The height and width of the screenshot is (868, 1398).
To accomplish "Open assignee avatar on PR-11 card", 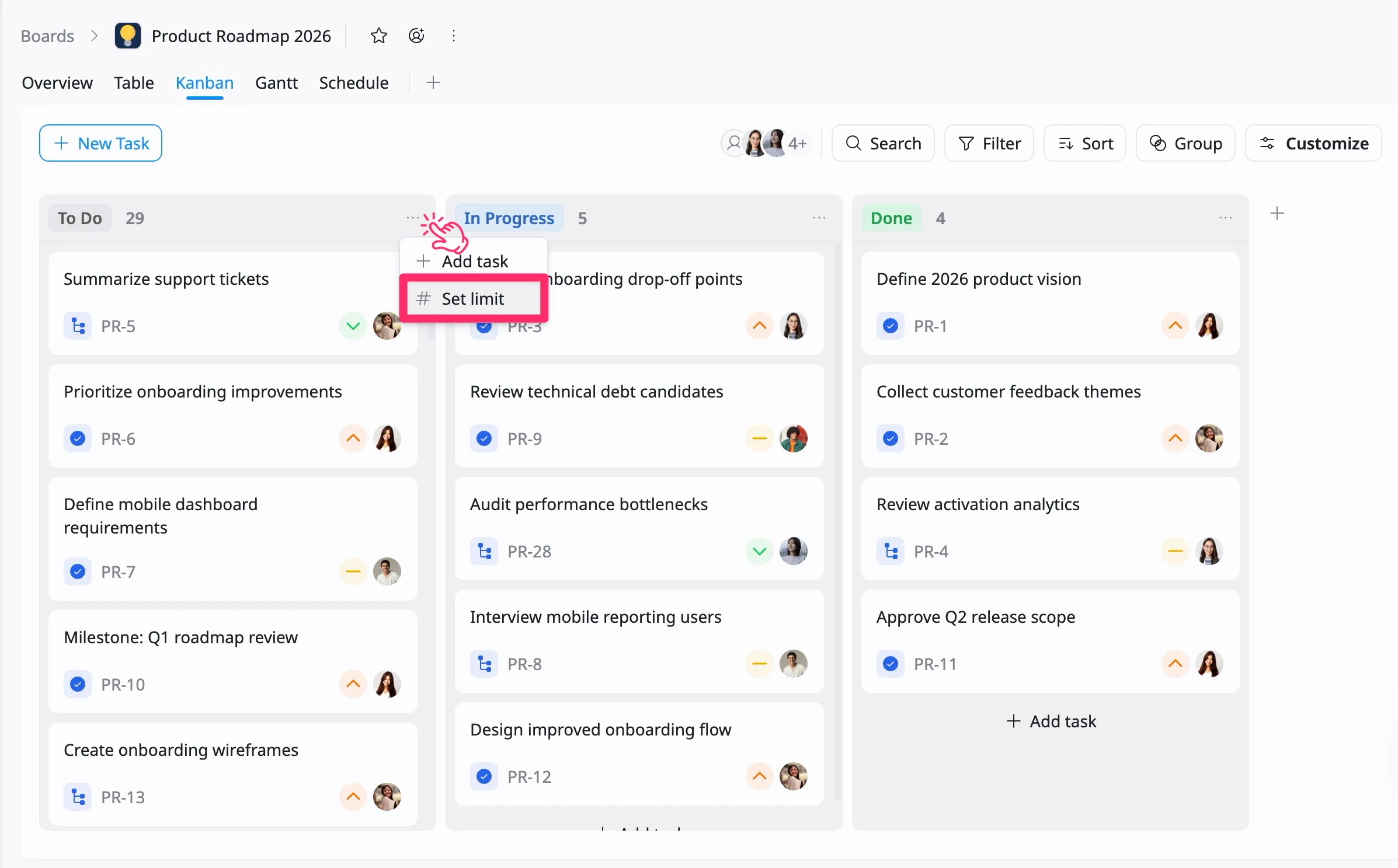I will (1209, 664).
